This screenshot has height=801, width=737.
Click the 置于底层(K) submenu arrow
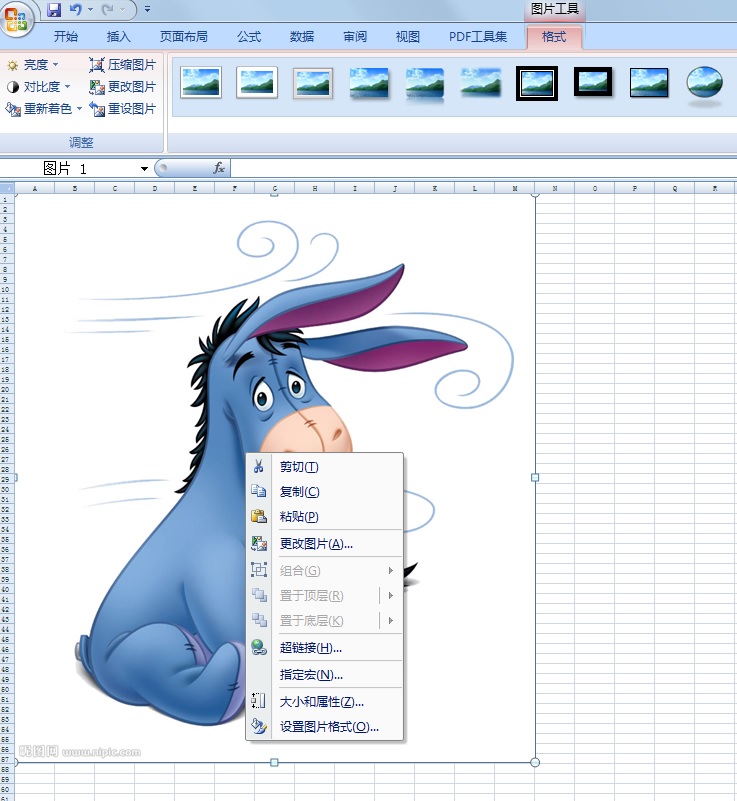pyautogui.click(x=391, y=620)
